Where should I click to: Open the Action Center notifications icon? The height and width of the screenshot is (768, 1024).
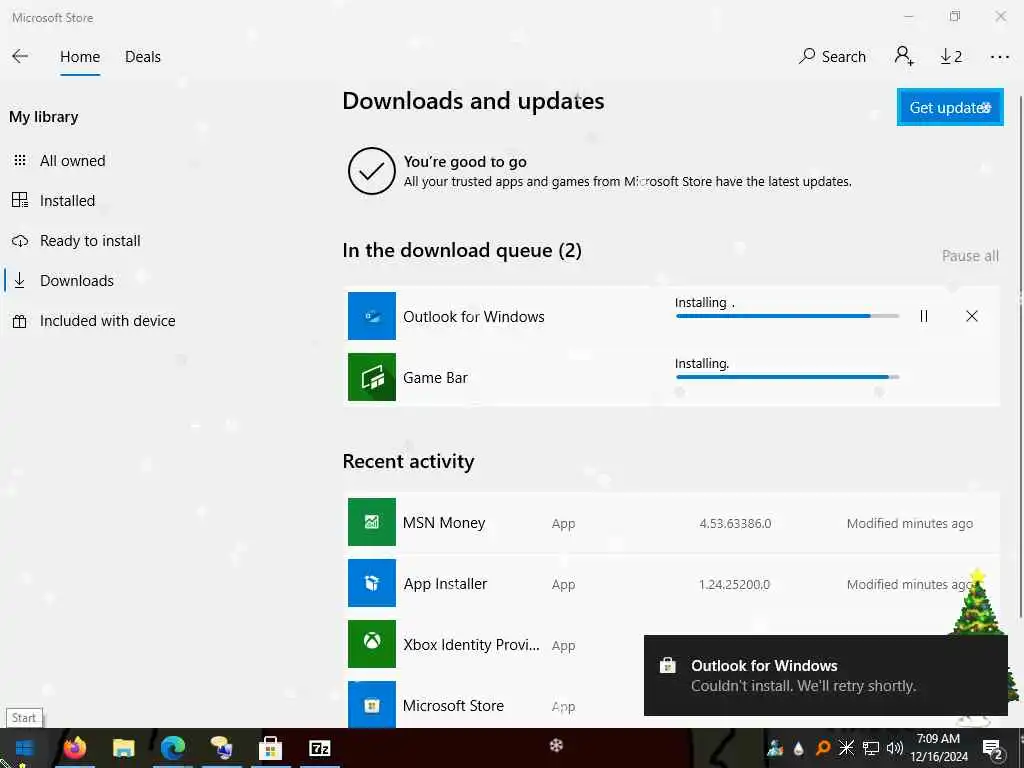[x=992, y=748]
